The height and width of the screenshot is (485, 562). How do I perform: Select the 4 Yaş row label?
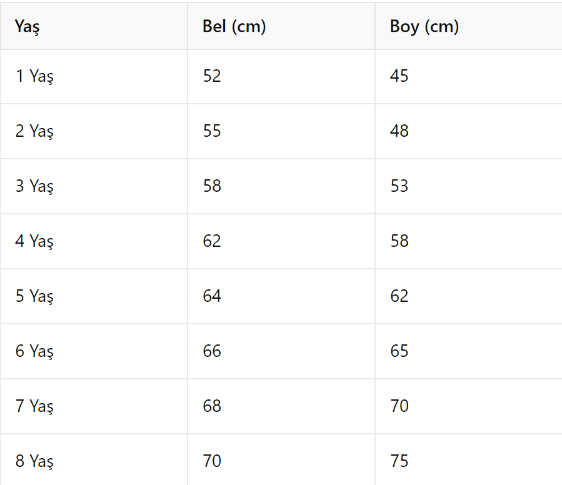pyautogui.click(x=34, y=241)
